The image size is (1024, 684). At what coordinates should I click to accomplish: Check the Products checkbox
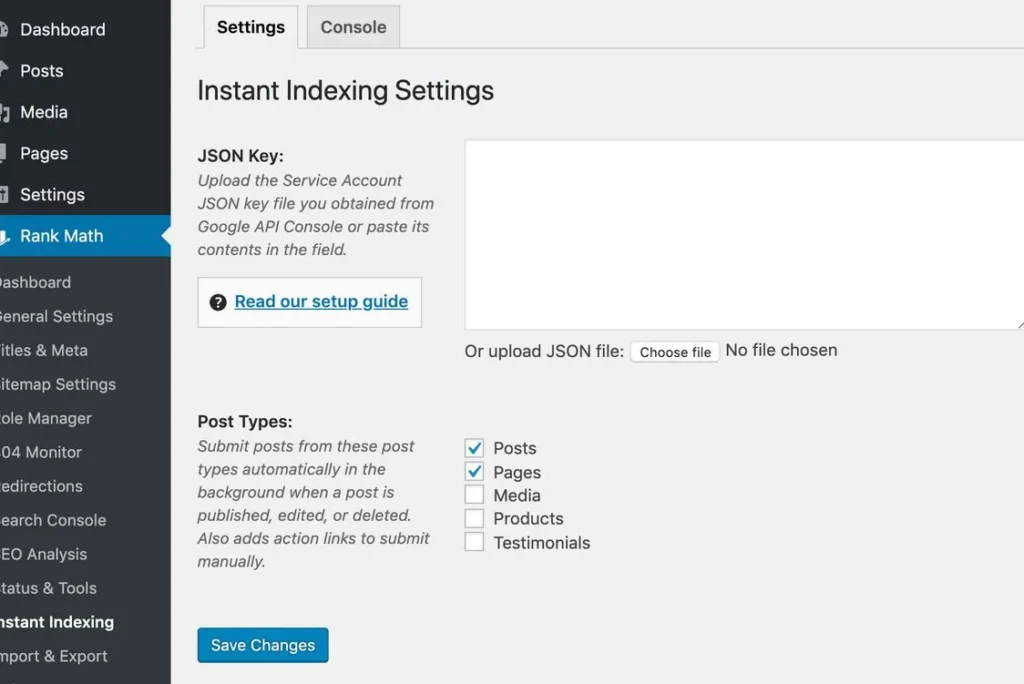coord(474,518)
